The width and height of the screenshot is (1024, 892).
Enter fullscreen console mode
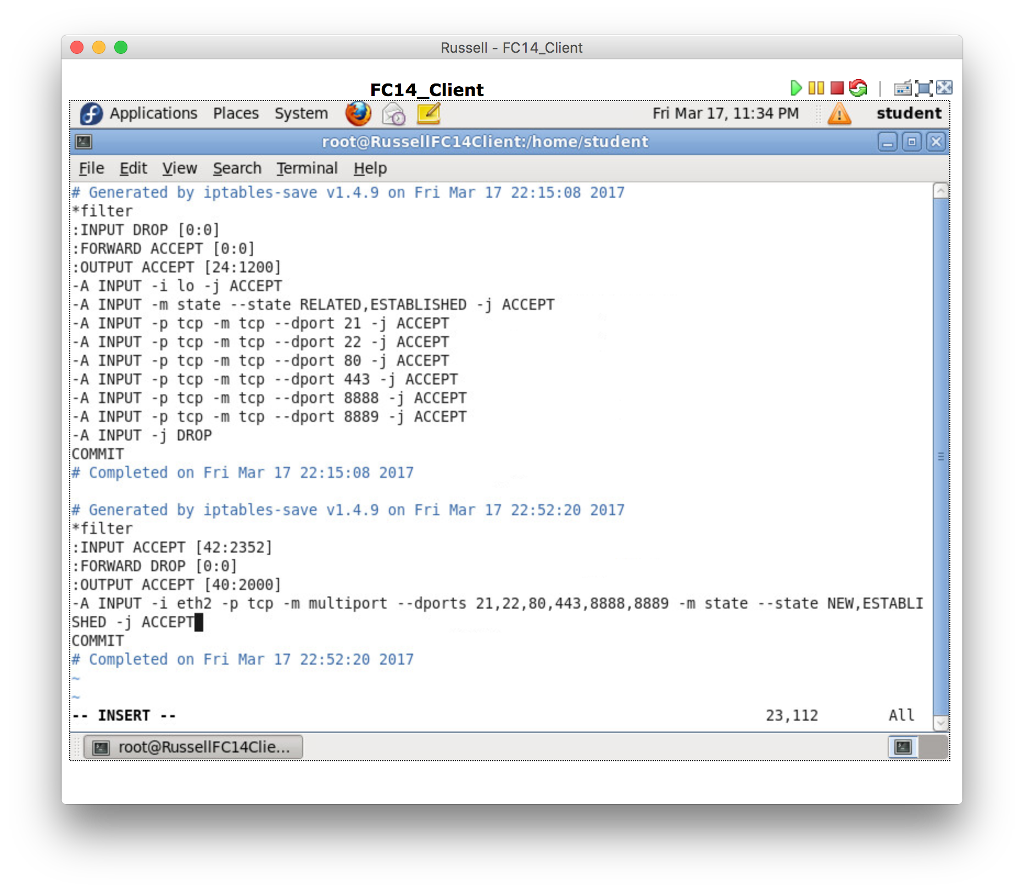coord(942,88)
